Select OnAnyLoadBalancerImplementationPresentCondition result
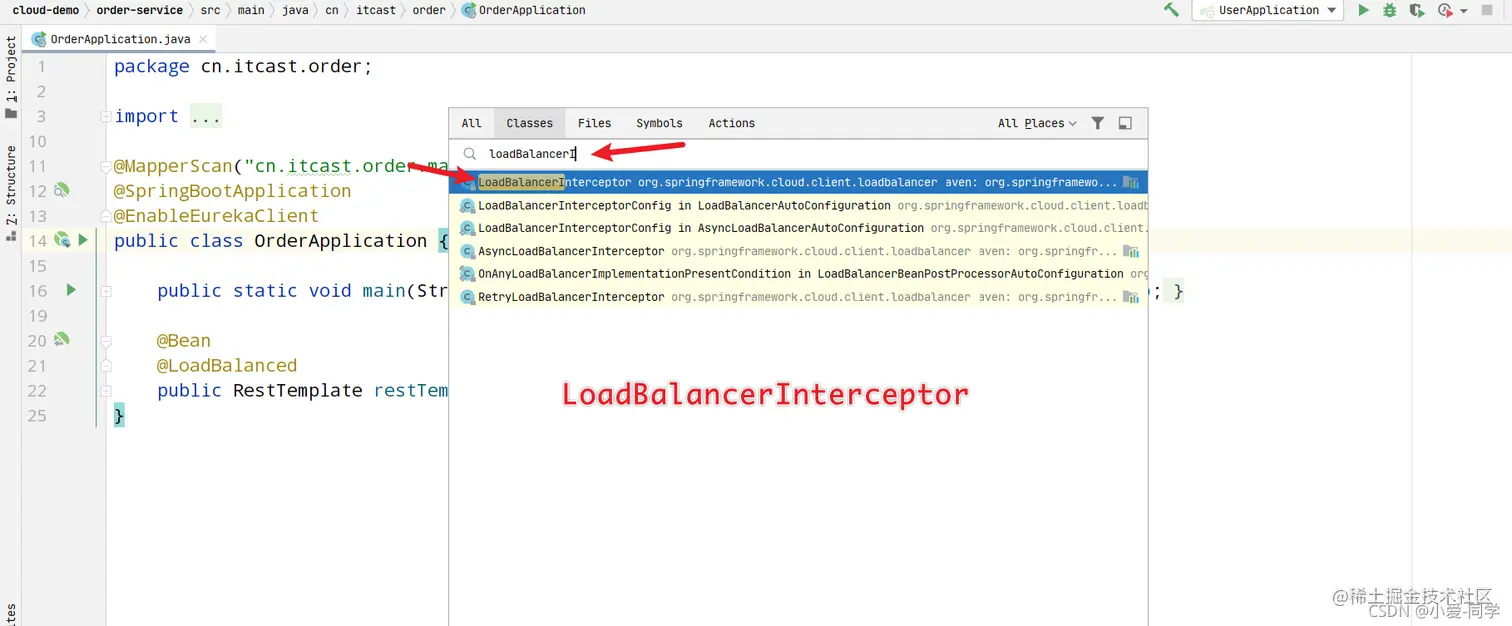This screenshot has width=1512, height=626. pyautogui.click(x=798, y=274)
